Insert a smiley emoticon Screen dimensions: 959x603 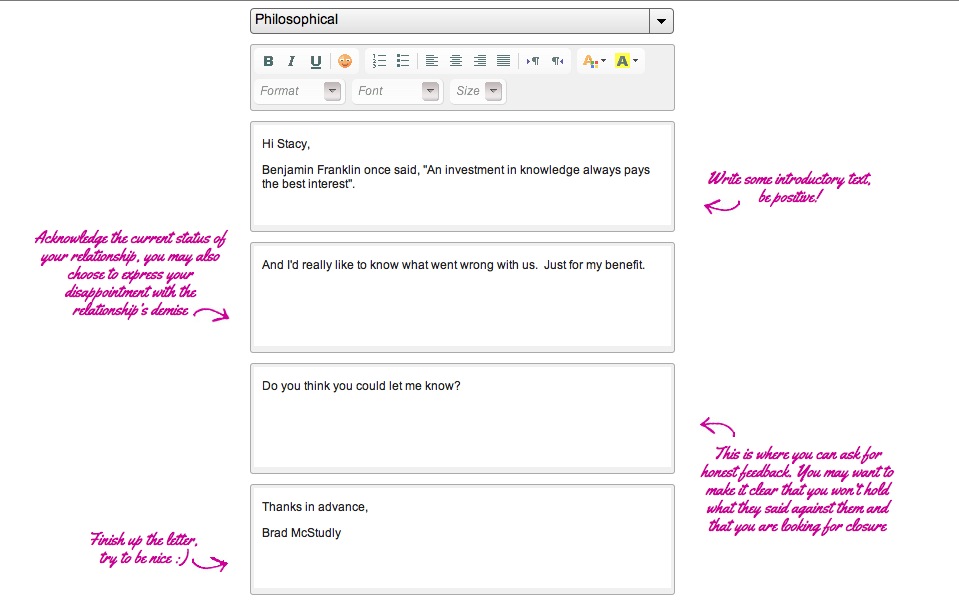(x=345, y=61)
